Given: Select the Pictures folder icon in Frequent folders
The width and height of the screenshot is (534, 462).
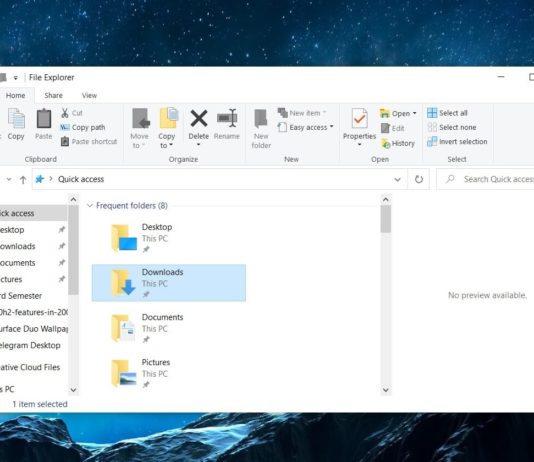Looking at the screenshot, I should point(124,373).
